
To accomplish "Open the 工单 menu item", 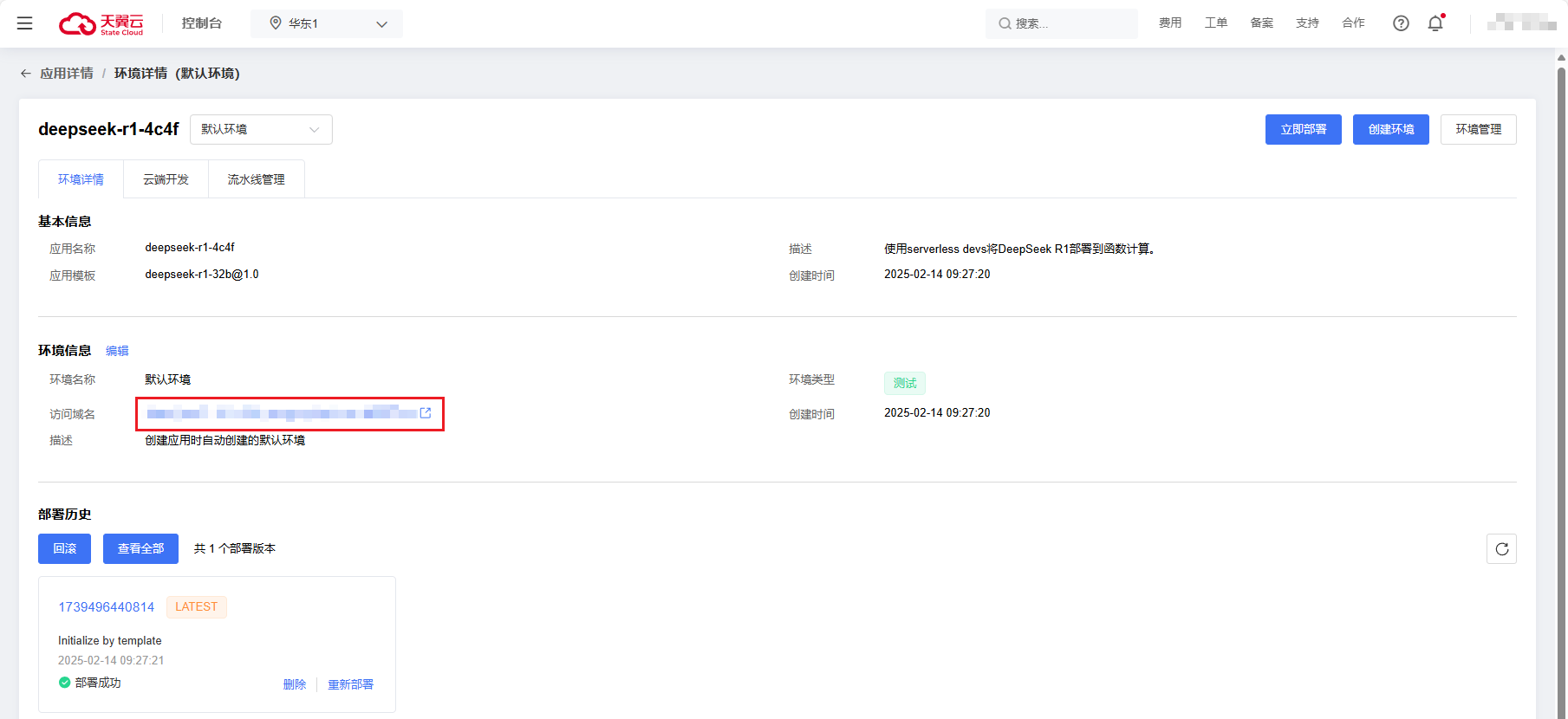I will (x=1216, y=23).
